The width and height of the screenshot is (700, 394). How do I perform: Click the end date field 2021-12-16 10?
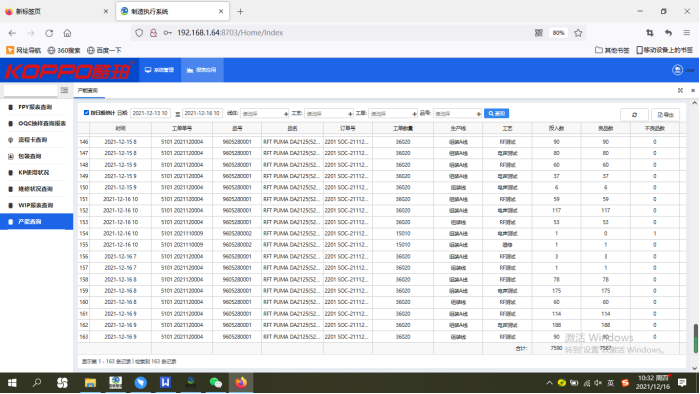[202, 113]
